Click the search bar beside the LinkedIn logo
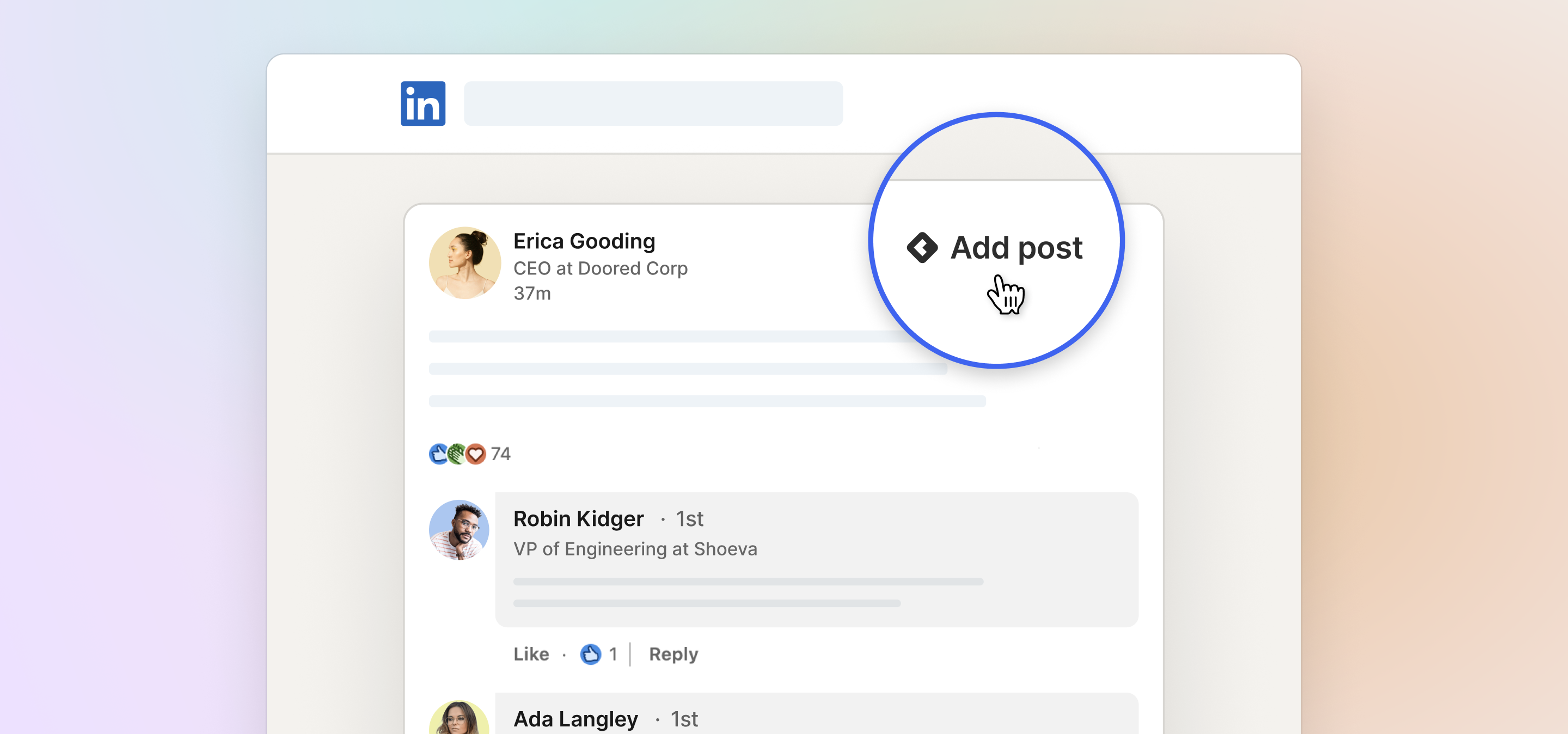Viewport: 1568px width, 734px height. click(653, 103)
